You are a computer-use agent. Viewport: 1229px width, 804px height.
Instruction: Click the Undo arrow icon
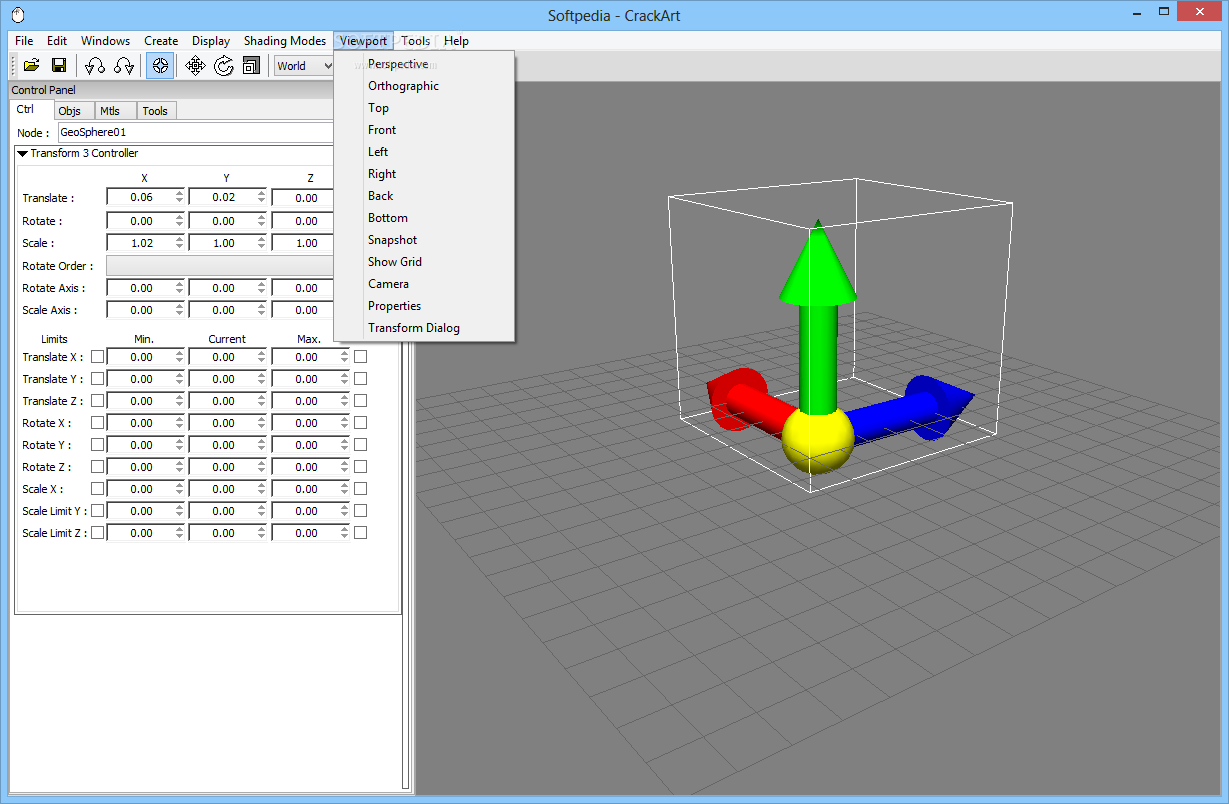point(95,66)
